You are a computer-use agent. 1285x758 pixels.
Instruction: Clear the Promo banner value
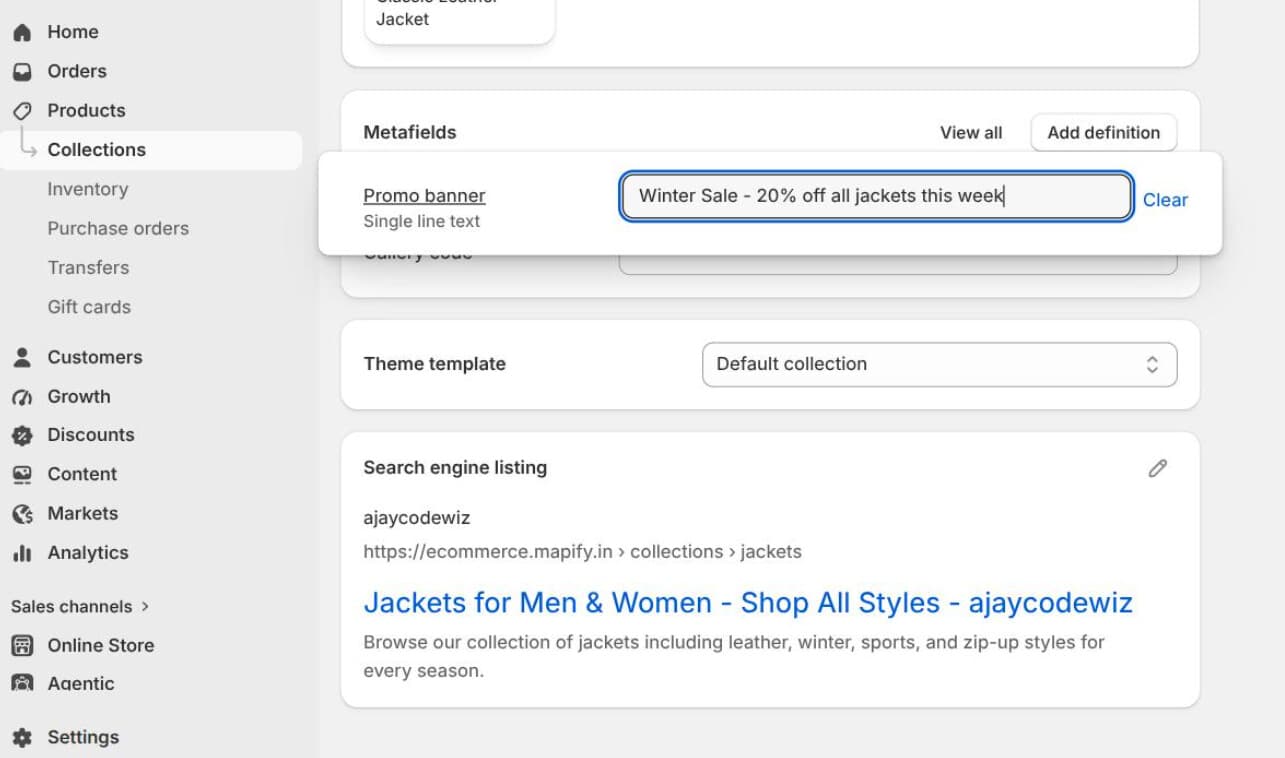[x=1166, y=200]
